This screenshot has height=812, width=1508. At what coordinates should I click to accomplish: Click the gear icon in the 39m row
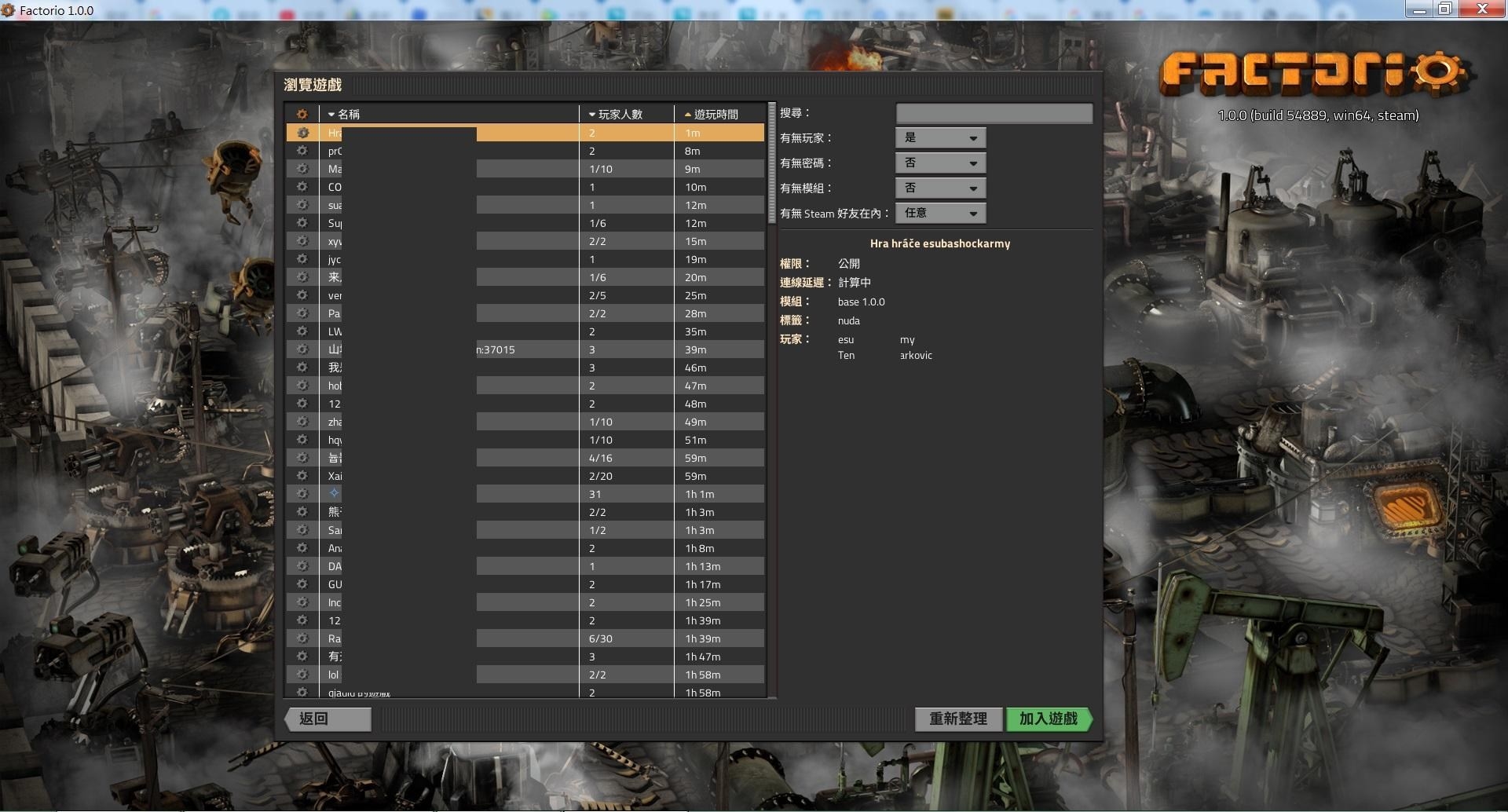[302, 349]
